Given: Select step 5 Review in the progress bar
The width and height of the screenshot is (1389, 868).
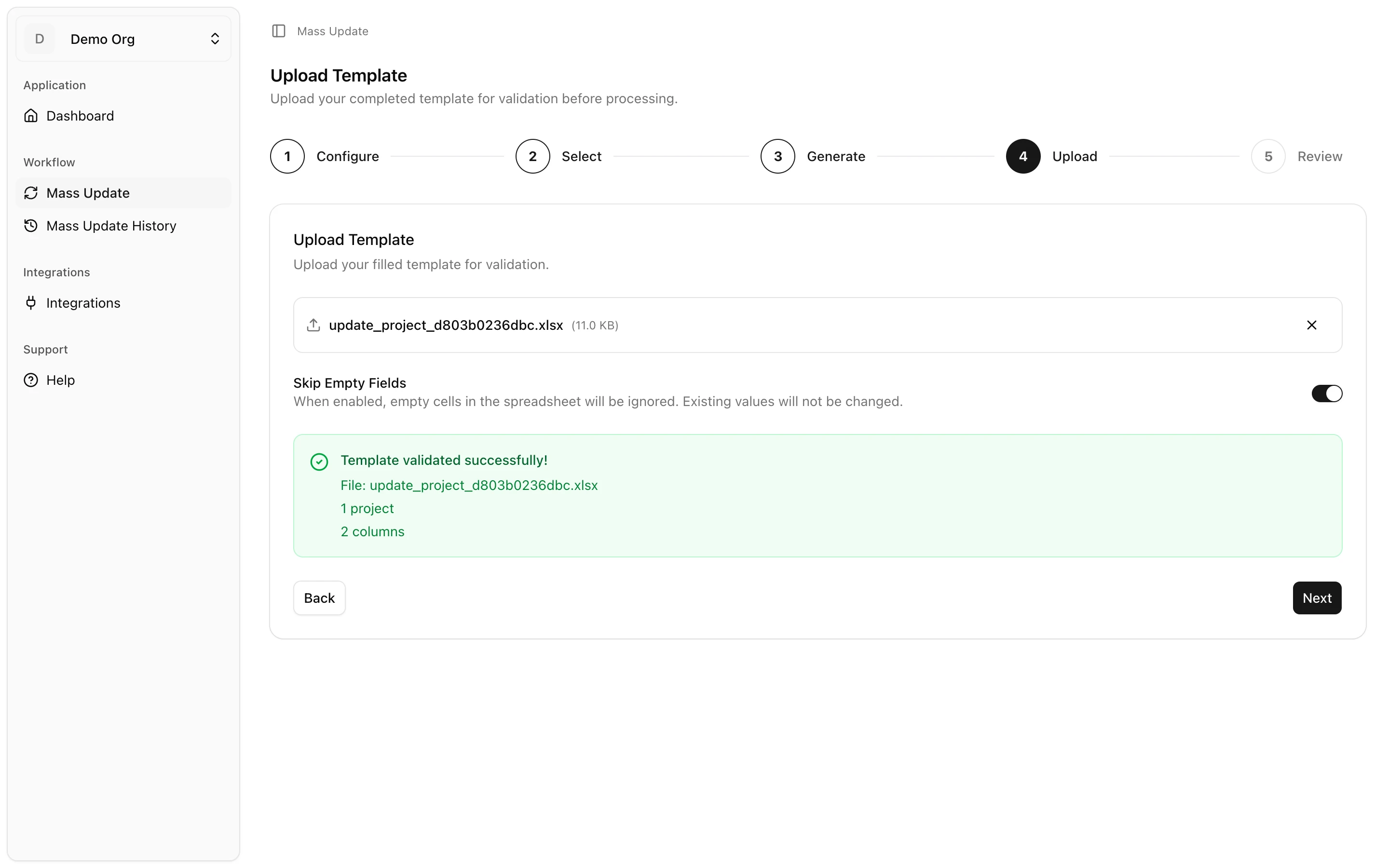Looking at the screenshot, I should click(1267, 156).
